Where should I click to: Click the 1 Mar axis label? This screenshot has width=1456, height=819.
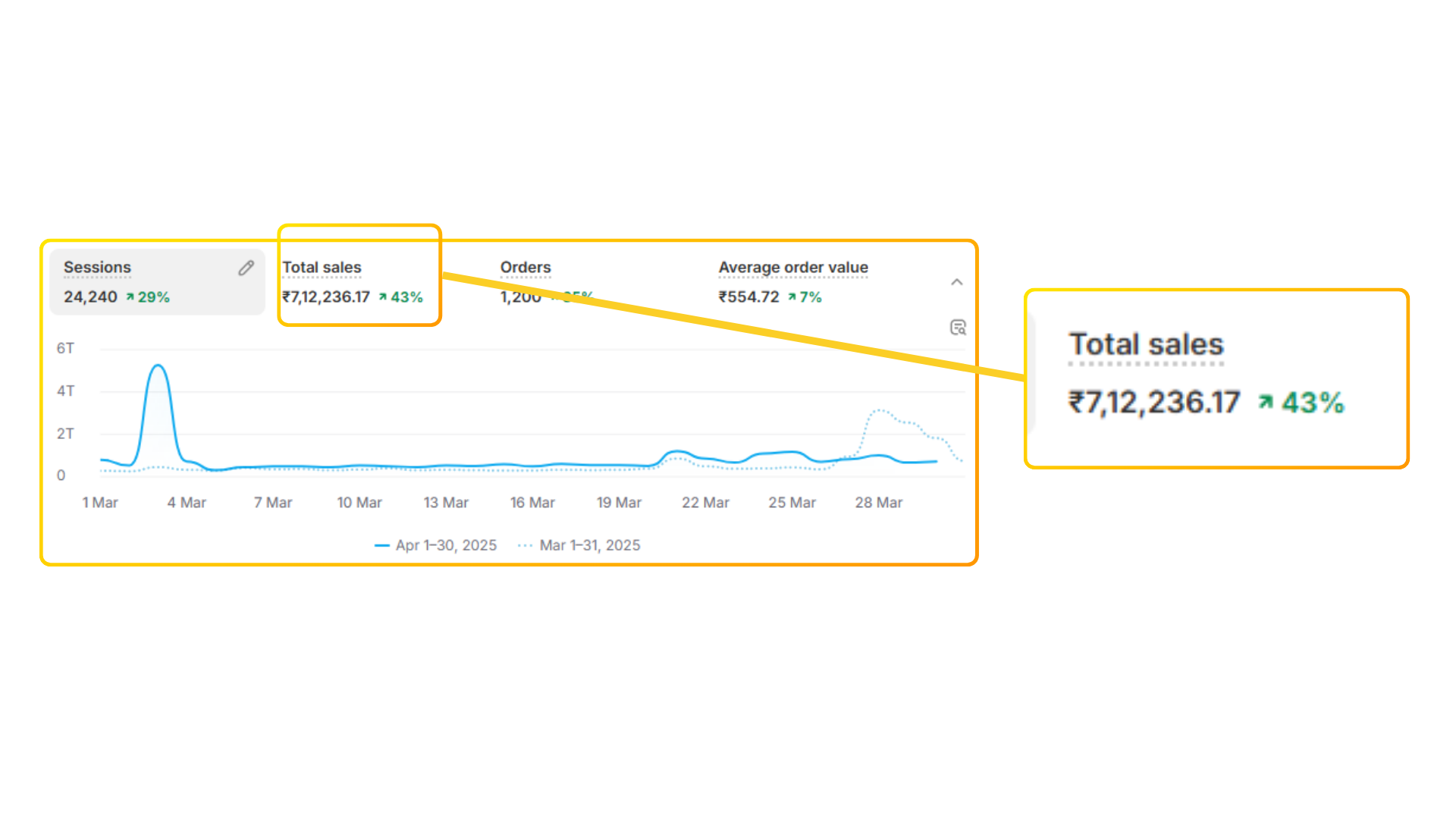pos(100,503)
